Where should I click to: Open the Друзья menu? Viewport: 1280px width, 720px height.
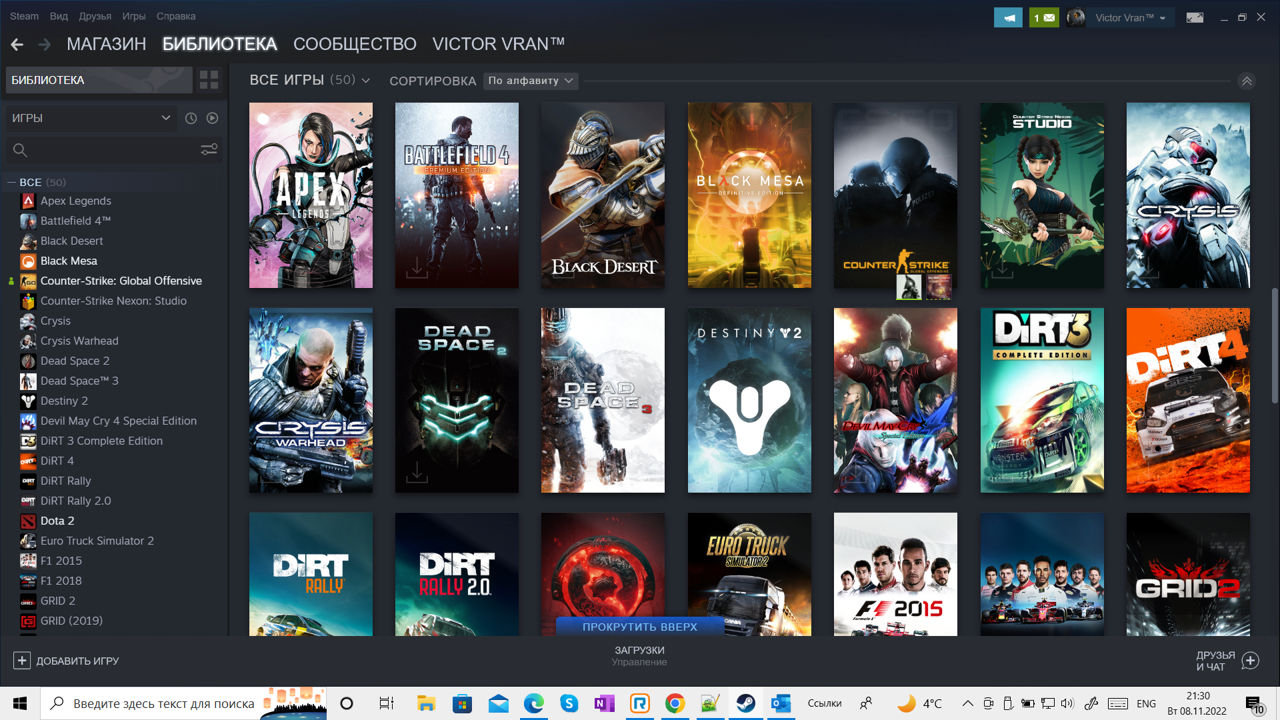[95, 17]
